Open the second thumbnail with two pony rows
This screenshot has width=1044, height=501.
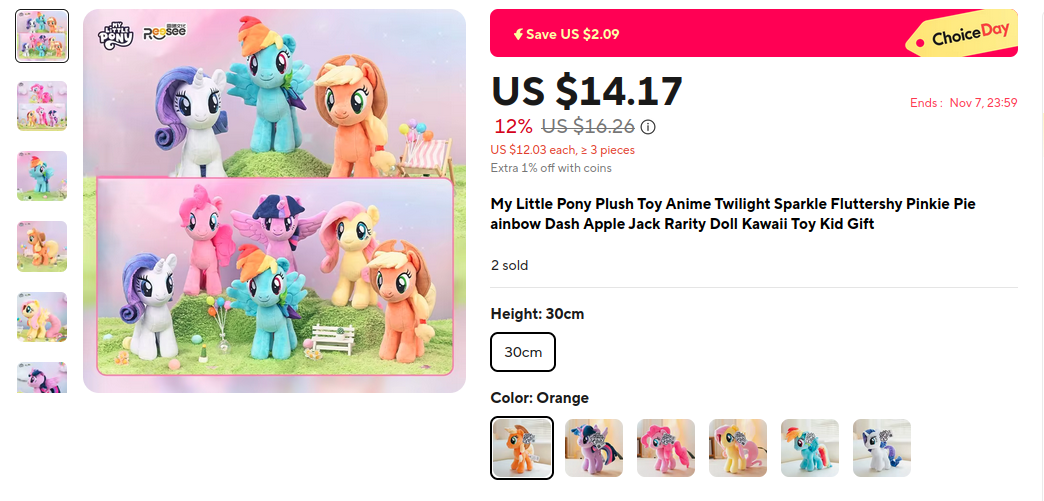pyautogui.click(x=42, y=106)
